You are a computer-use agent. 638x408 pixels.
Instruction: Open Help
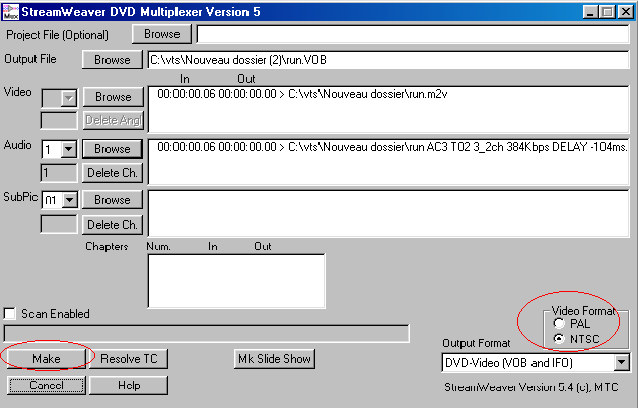pyautogui.click(x=128, y=385)
